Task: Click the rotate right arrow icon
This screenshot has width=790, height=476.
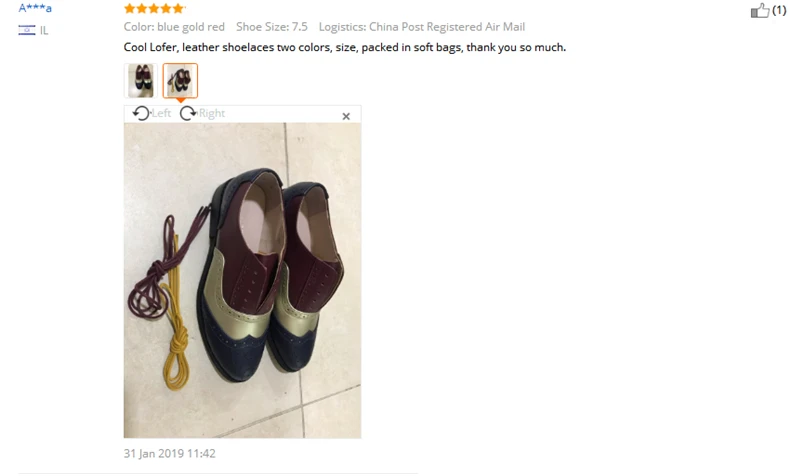Action: coord(188,113)
